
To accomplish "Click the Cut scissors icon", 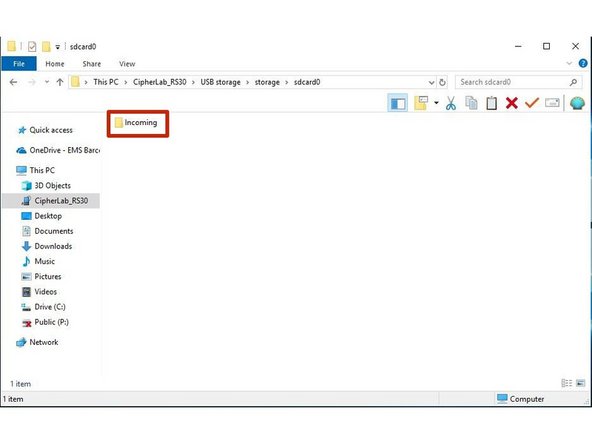I will tap(451, 103).
